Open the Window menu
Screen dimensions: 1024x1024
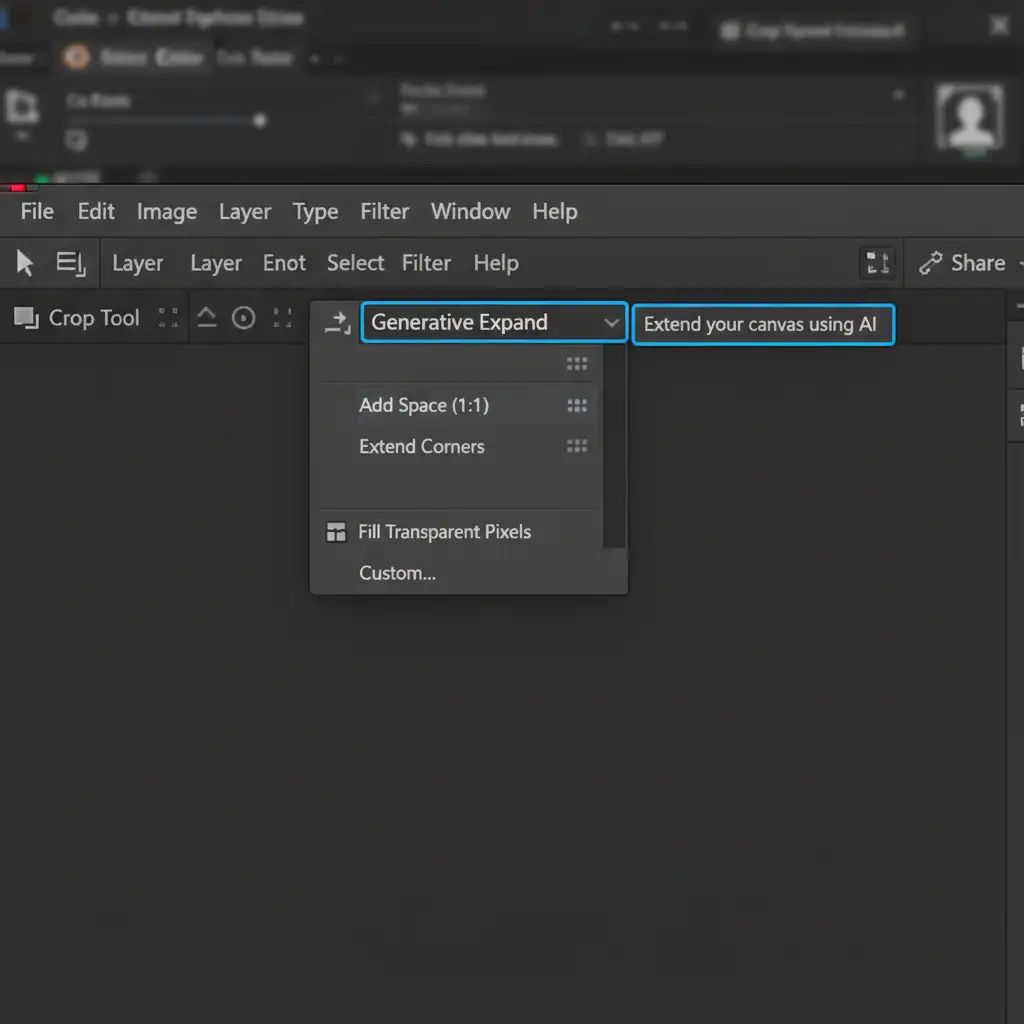coord(470,211)
